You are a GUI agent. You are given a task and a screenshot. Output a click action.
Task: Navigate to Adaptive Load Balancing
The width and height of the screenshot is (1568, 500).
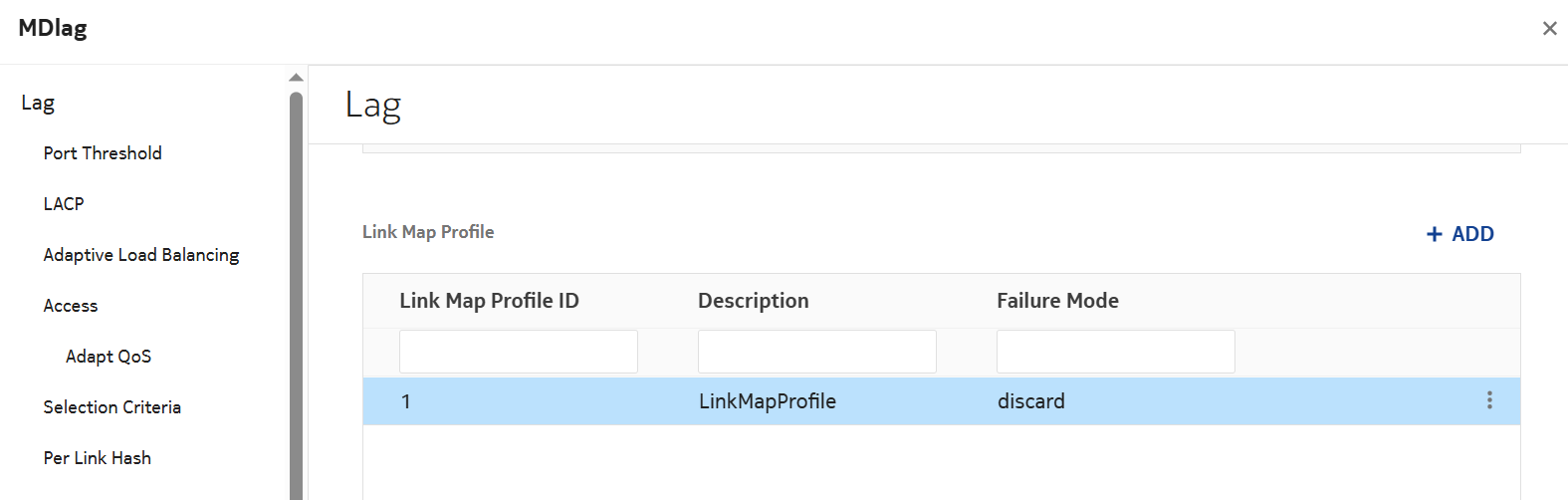click(141, 255)
